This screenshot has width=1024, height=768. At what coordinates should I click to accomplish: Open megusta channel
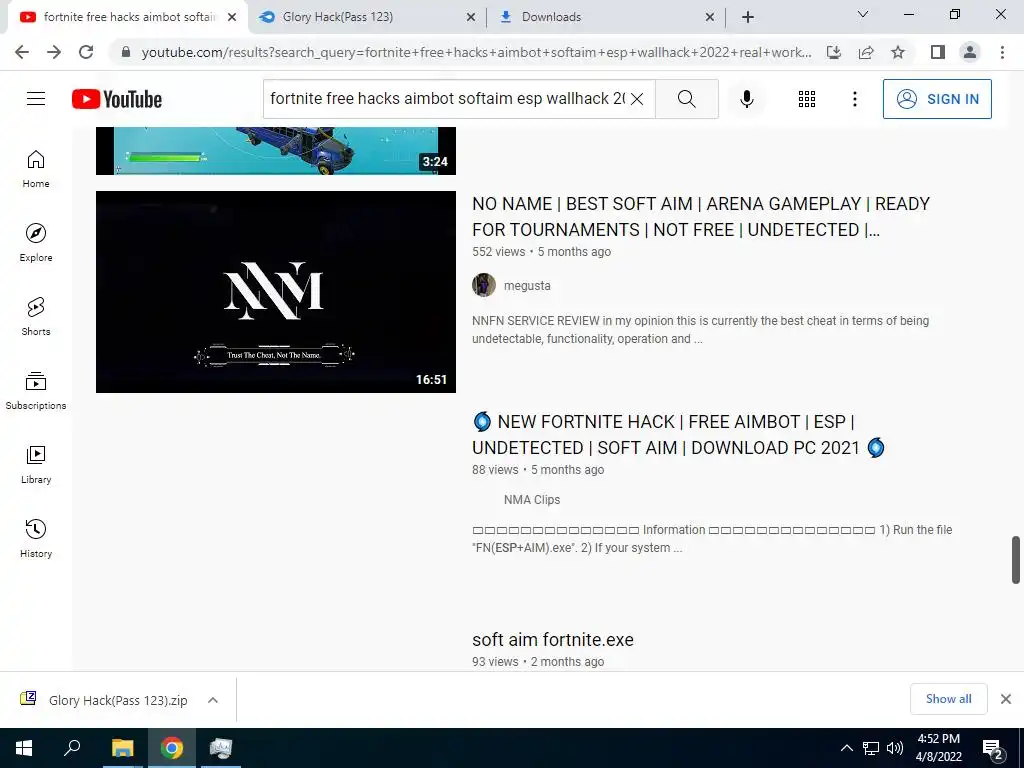tap(527, 285)
